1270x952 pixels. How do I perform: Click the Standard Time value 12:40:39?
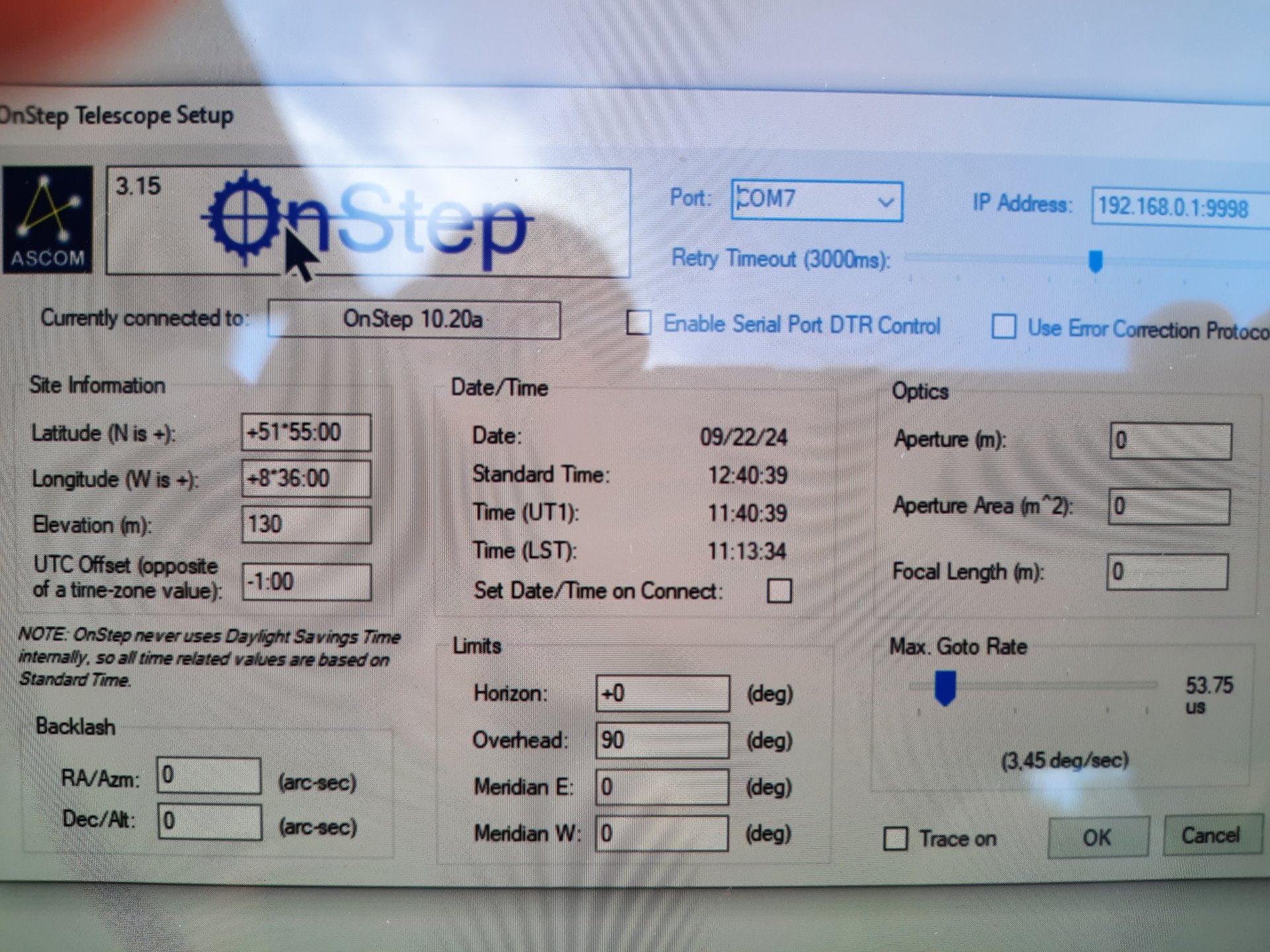click(x=747, y=475)
